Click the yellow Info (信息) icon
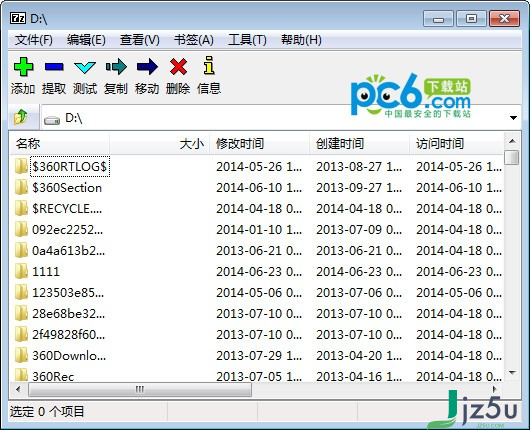This screenshot has width=530, height=430. (209, 65)
